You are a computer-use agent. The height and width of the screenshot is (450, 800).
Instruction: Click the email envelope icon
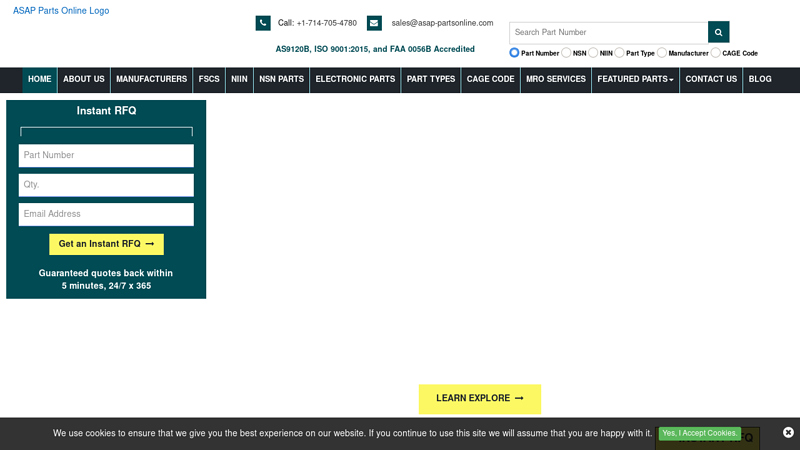coord(374,23)
